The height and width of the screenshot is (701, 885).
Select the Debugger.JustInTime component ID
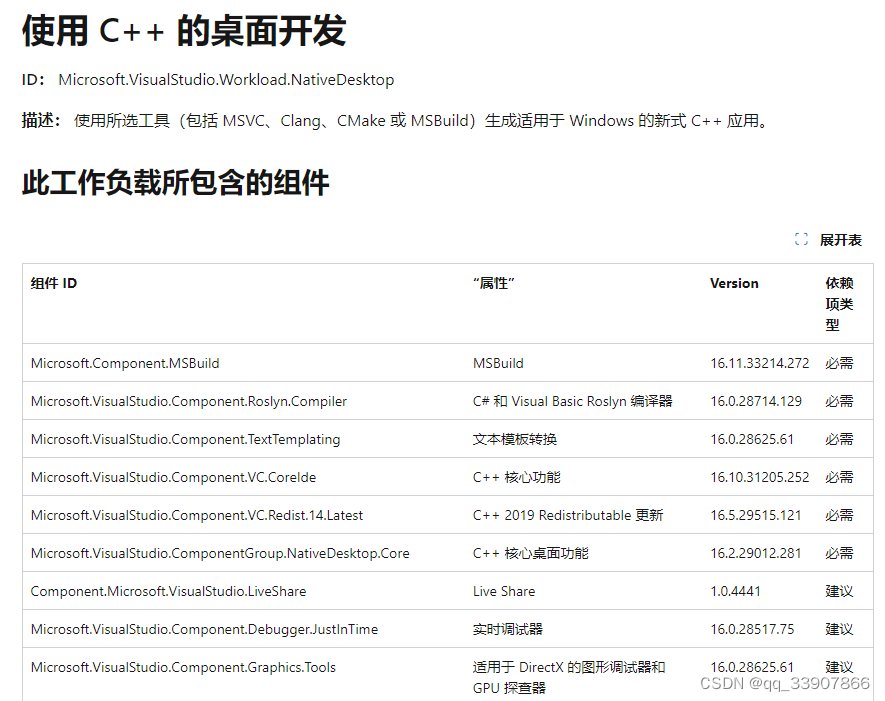click(x=204, y=629)
